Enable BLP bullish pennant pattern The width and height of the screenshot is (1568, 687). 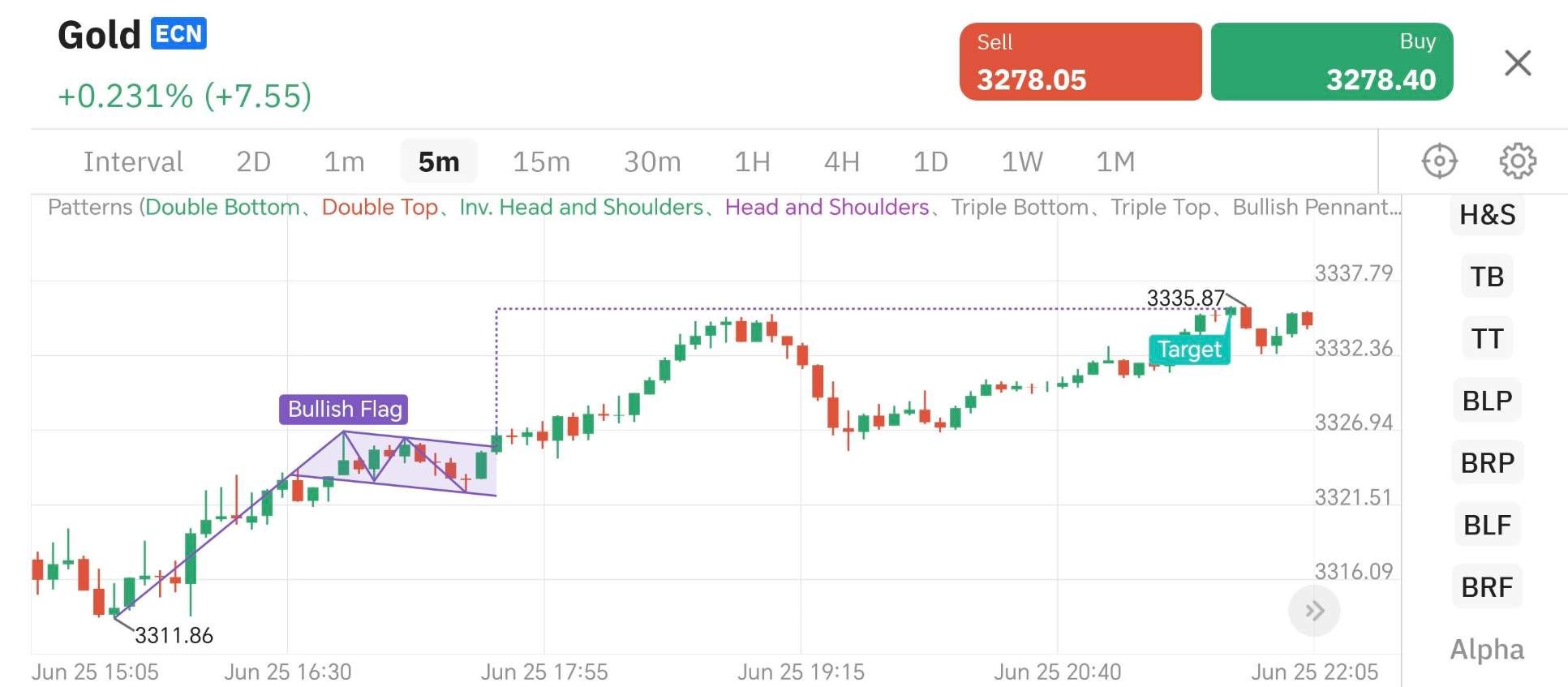tap(1487, 401)
